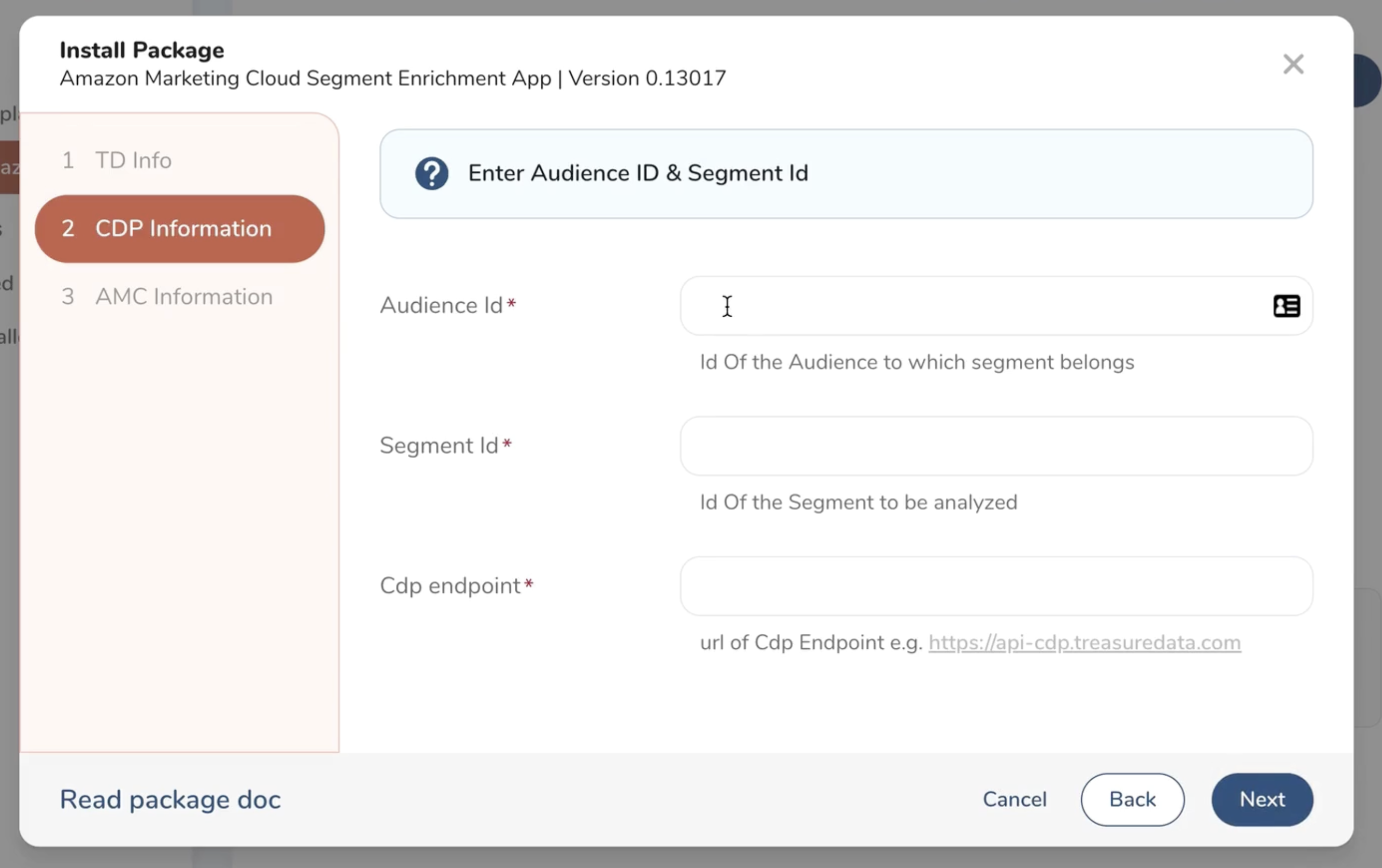Screen dimensions: 1382x868
Task: Click the contact card icon in Audience Id
Action: pos(1286,306)
